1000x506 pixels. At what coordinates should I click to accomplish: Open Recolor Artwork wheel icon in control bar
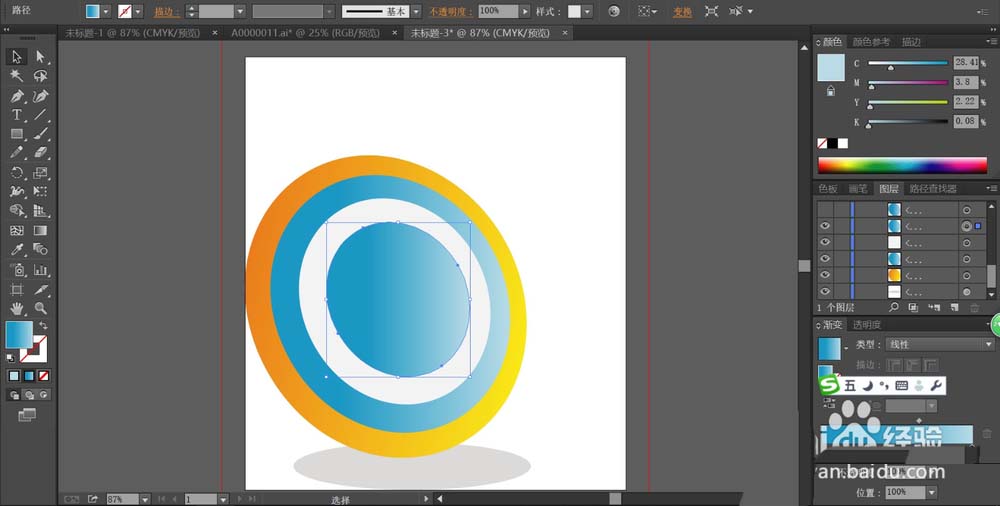click(x=614, y=11)
